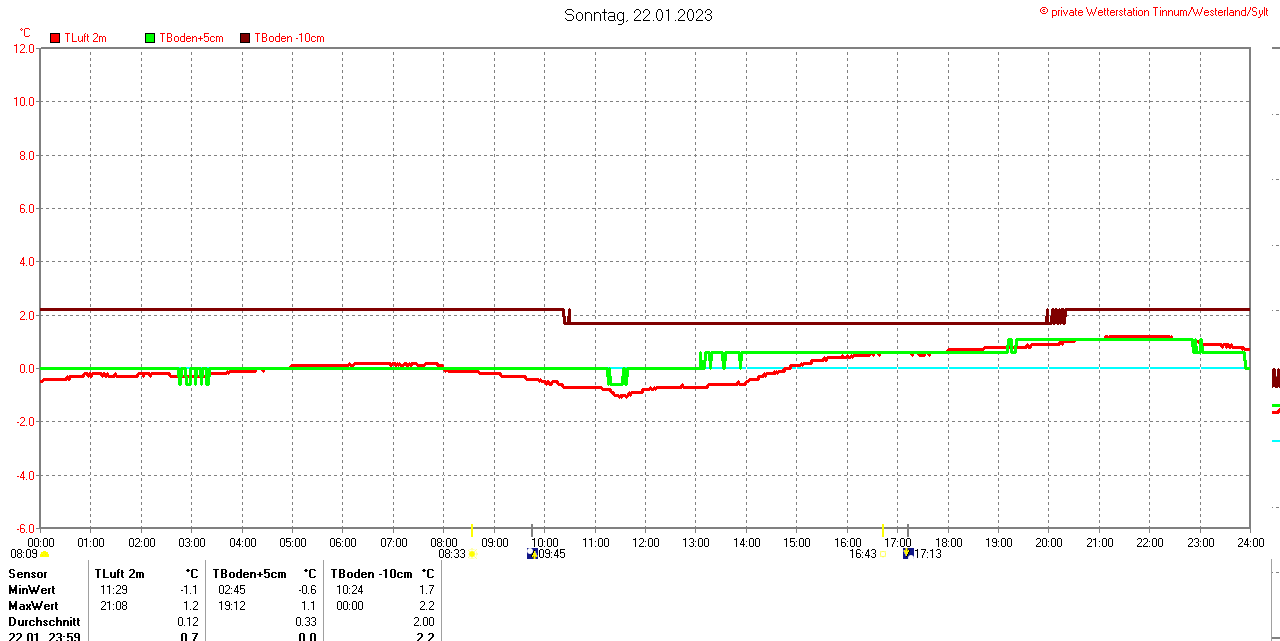Image resolution: width=1280 pixels, height=641 pixels.
Task: Click the 20:00 tick on the time axis
Action: (1048, 543)
